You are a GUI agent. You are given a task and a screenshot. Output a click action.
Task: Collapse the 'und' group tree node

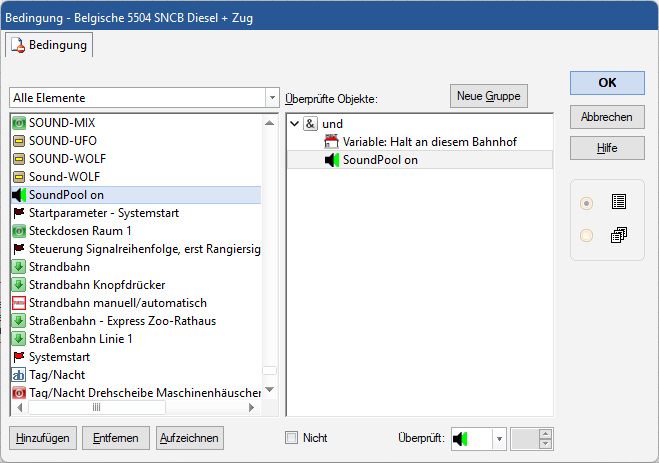click(292, 124)
